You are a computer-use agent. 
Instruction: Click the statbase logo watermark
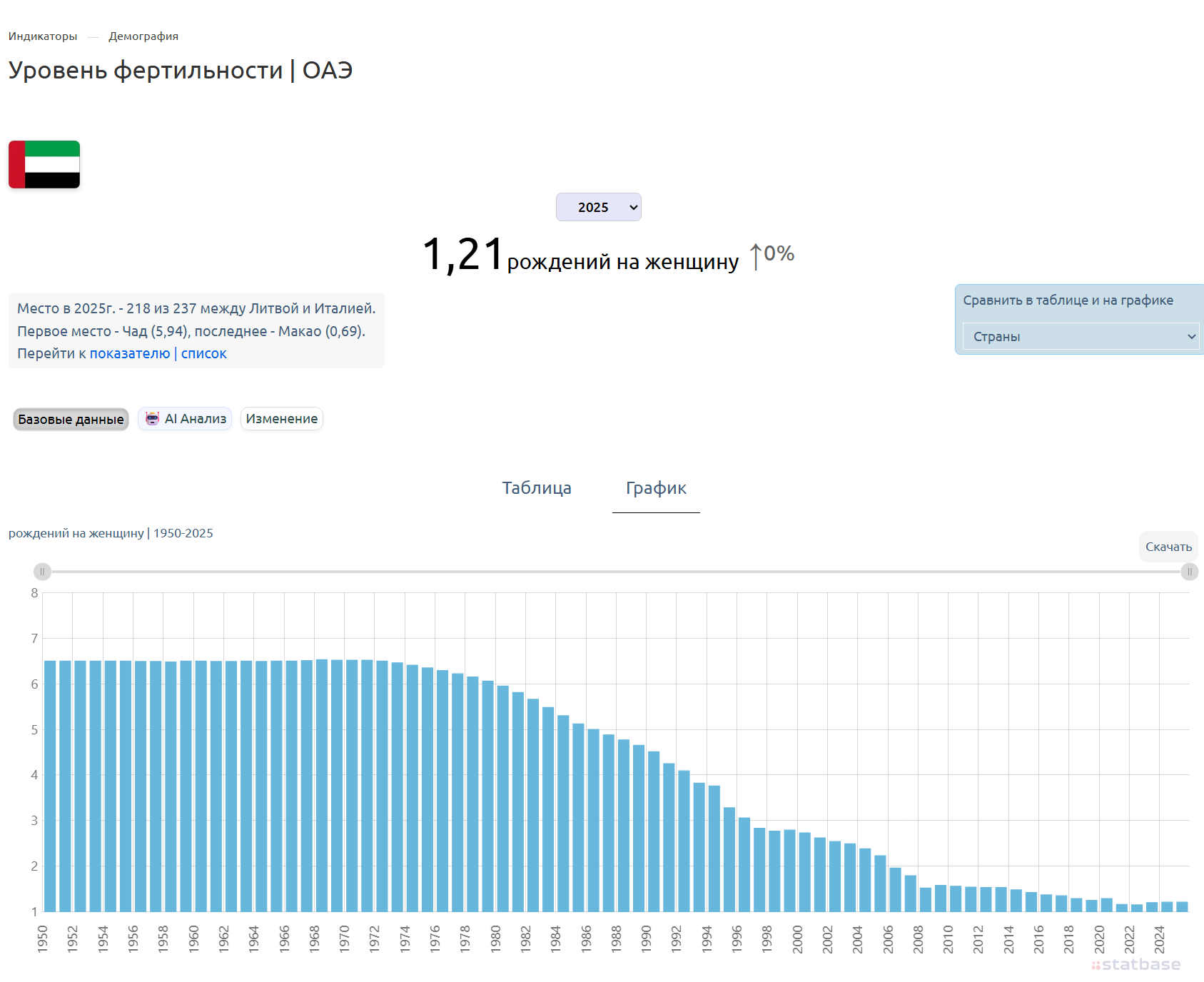pyautogui.click(x=1136, y=965)
